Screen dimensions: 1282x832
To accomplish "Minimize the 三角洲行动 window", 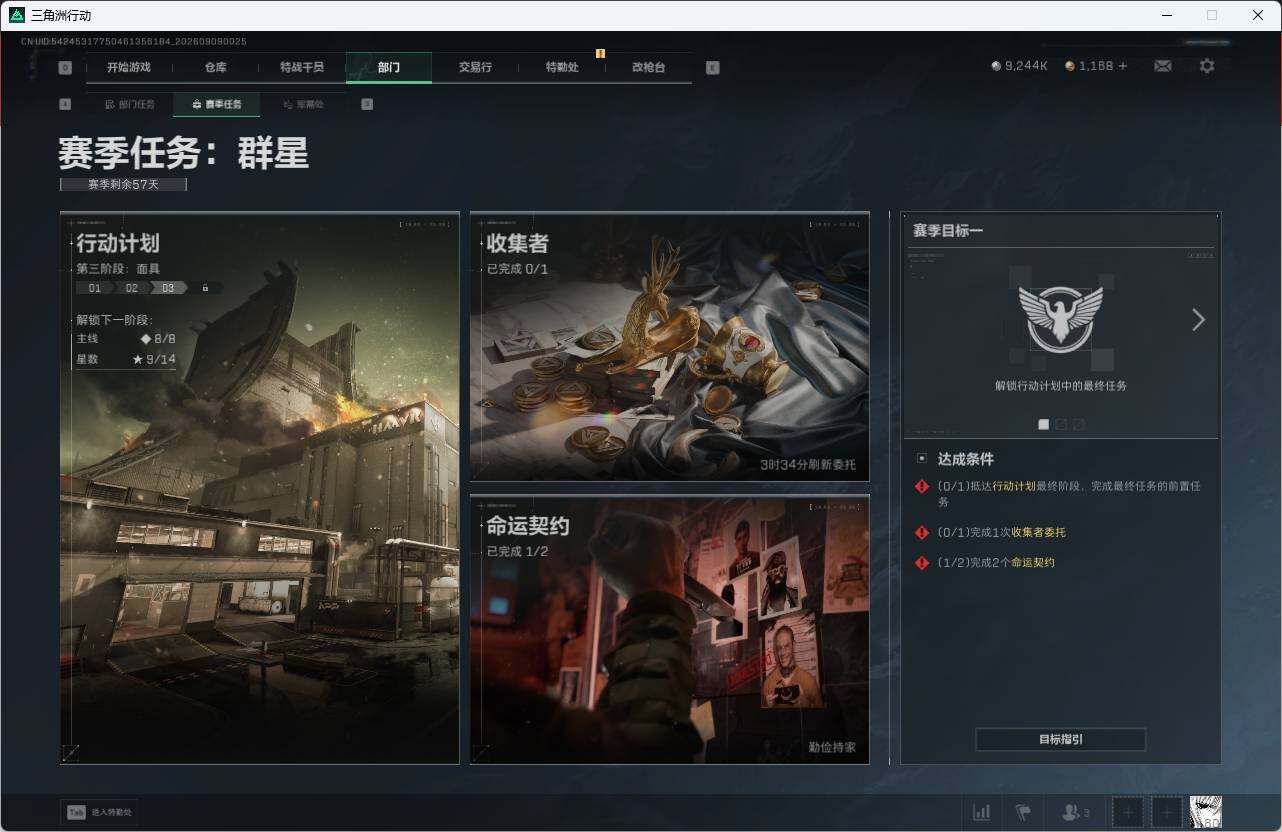I will tap(1166, 15).
